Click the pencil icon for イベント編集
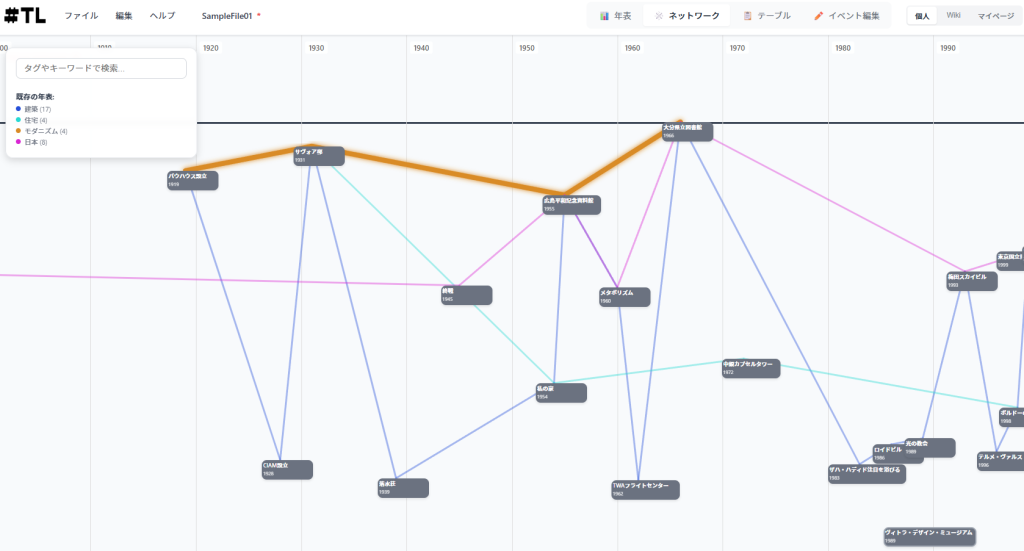This screenshot has height=551, width=1024. coord(818,16)
